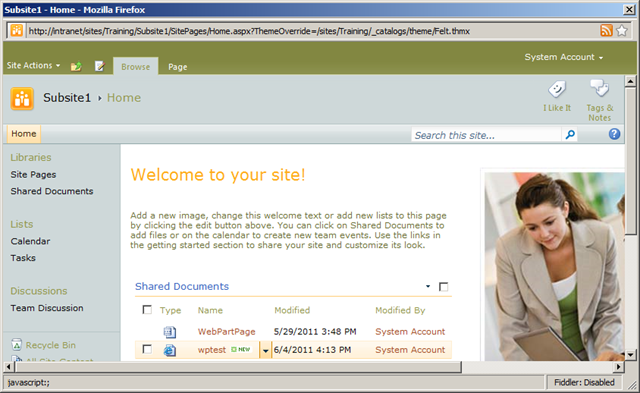Sort by the Modified By column header
The image size is (640, 393).
400,310
